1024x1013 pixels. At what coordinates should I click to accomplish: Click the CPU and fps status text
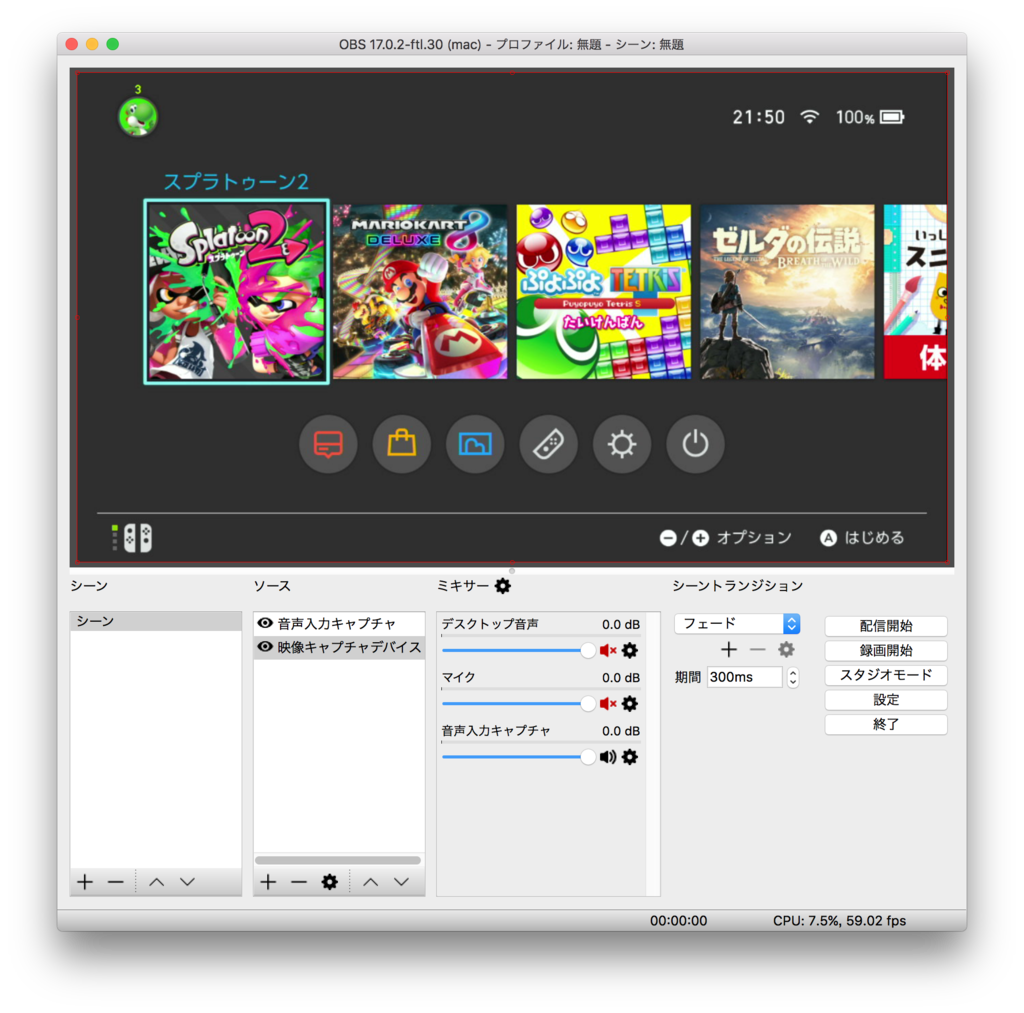point(839,921)
